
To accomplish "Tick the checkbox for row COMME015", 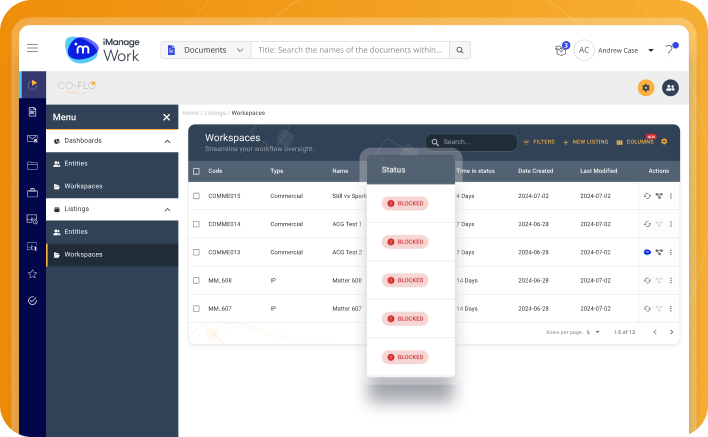I will [196, 196].
